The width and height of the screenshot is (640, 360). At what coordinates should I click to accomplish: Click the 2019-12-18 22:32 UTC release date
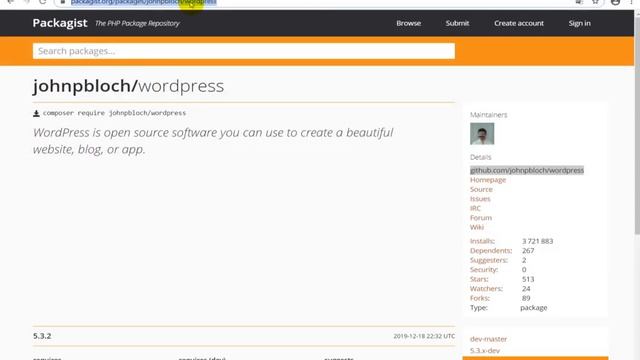[424, 336]
